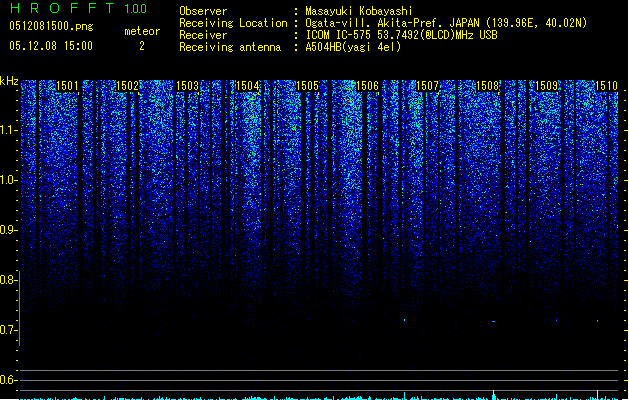The height and width of the screenshot is (400, 629).
Task: Select the 1506 time marker
Action: tap(367, 86)
